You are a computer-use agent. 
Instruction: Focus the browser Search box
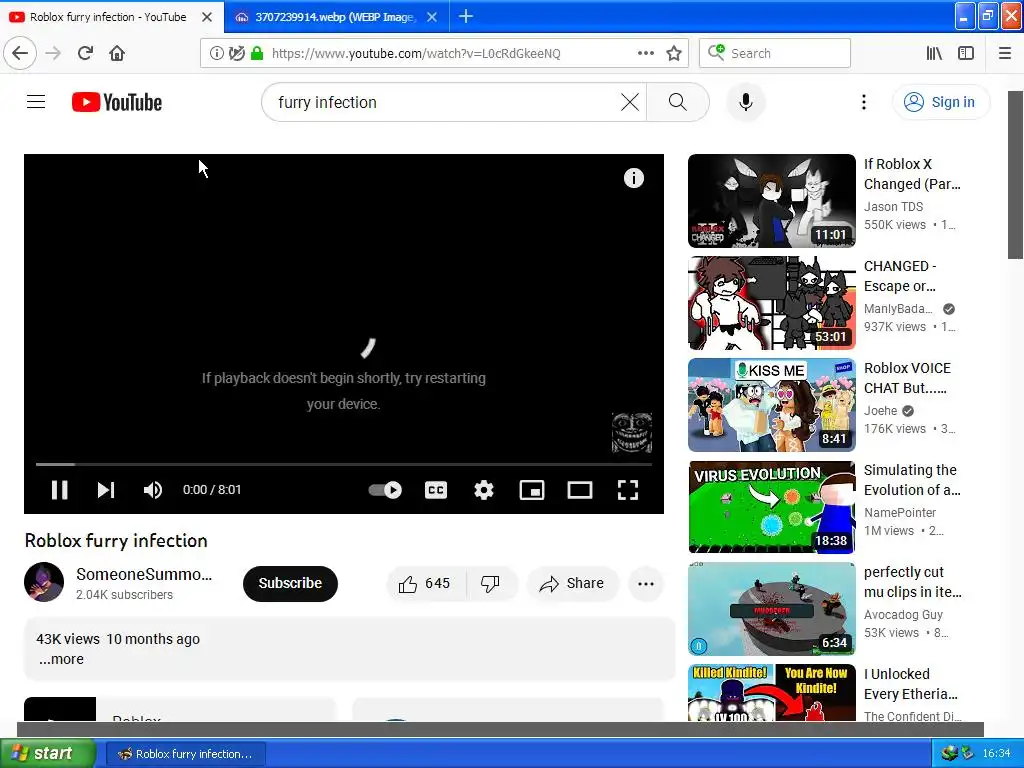[x=775, y=53]
